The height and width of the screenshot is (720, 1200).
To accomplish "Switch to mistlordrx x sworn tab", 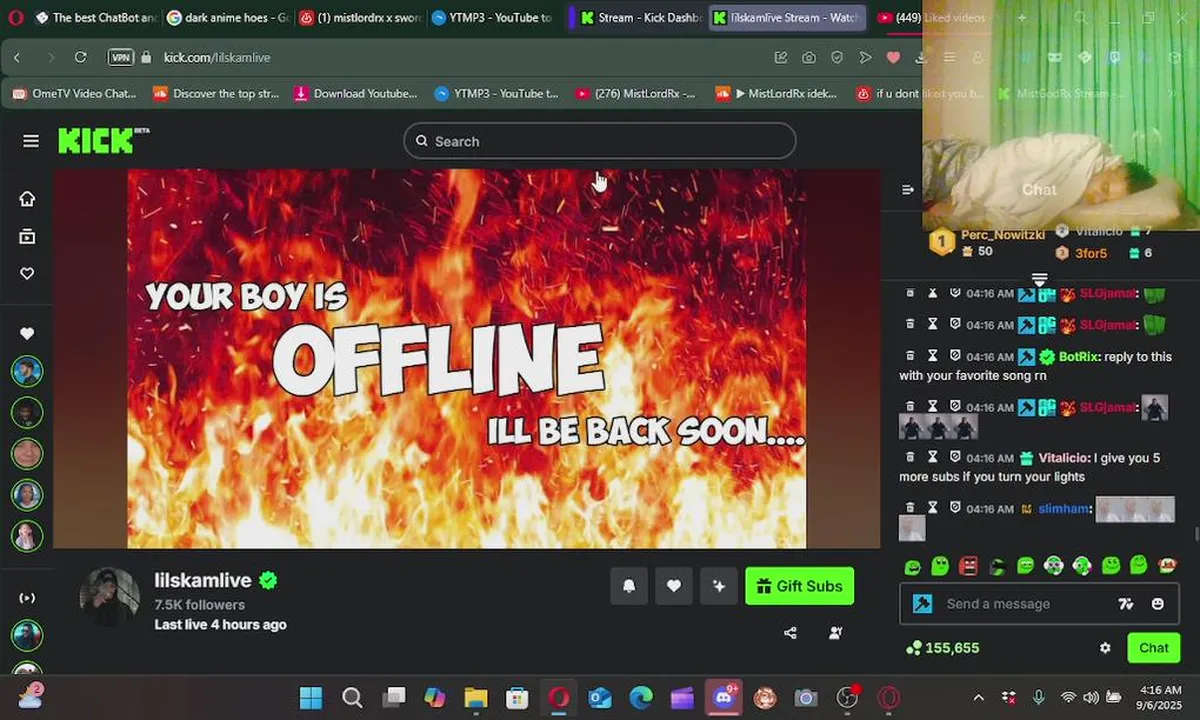I will (361, 18).
